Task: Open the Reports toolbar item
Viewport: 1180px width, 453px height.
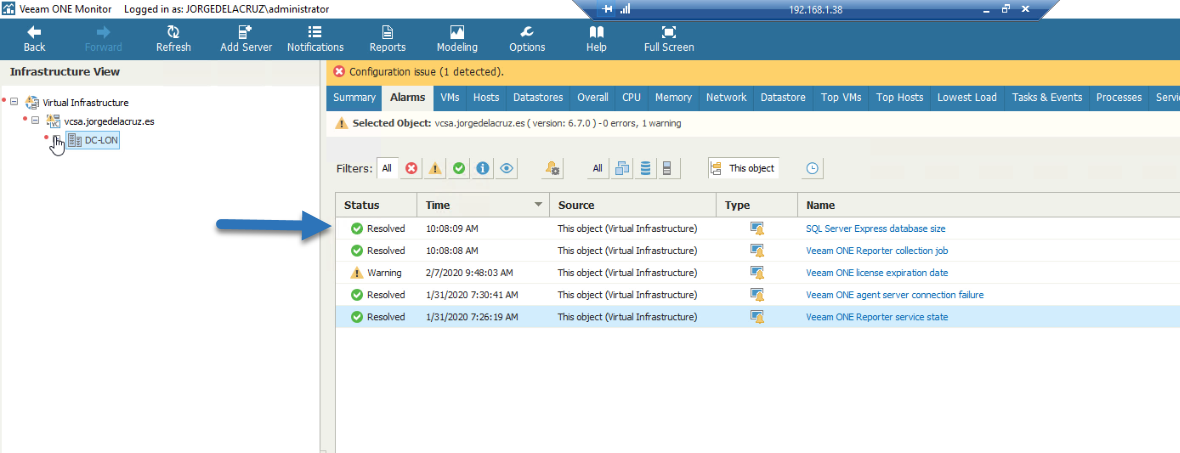Action: (388, 39)
